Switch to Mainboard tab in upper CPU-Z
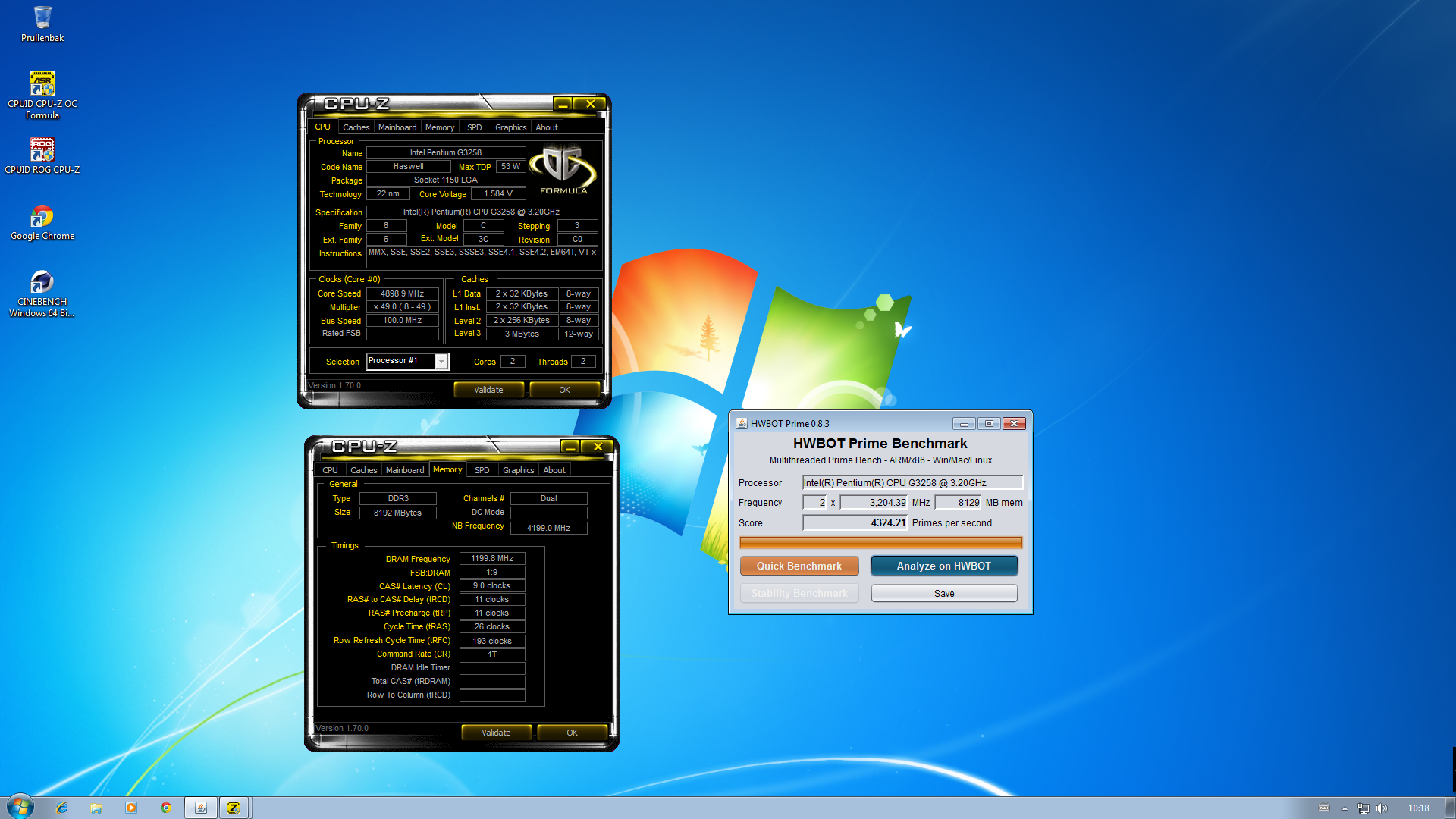1456x819 pixels. coord(397,127)
